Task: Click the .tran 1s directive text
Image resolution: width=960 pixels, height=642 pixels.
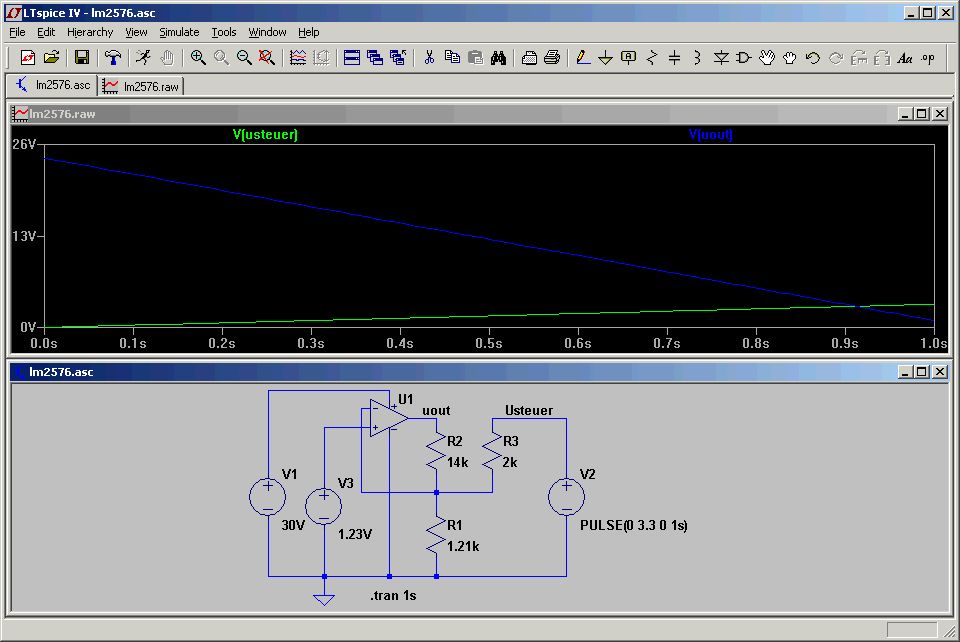Action: (x=393, y=596)
